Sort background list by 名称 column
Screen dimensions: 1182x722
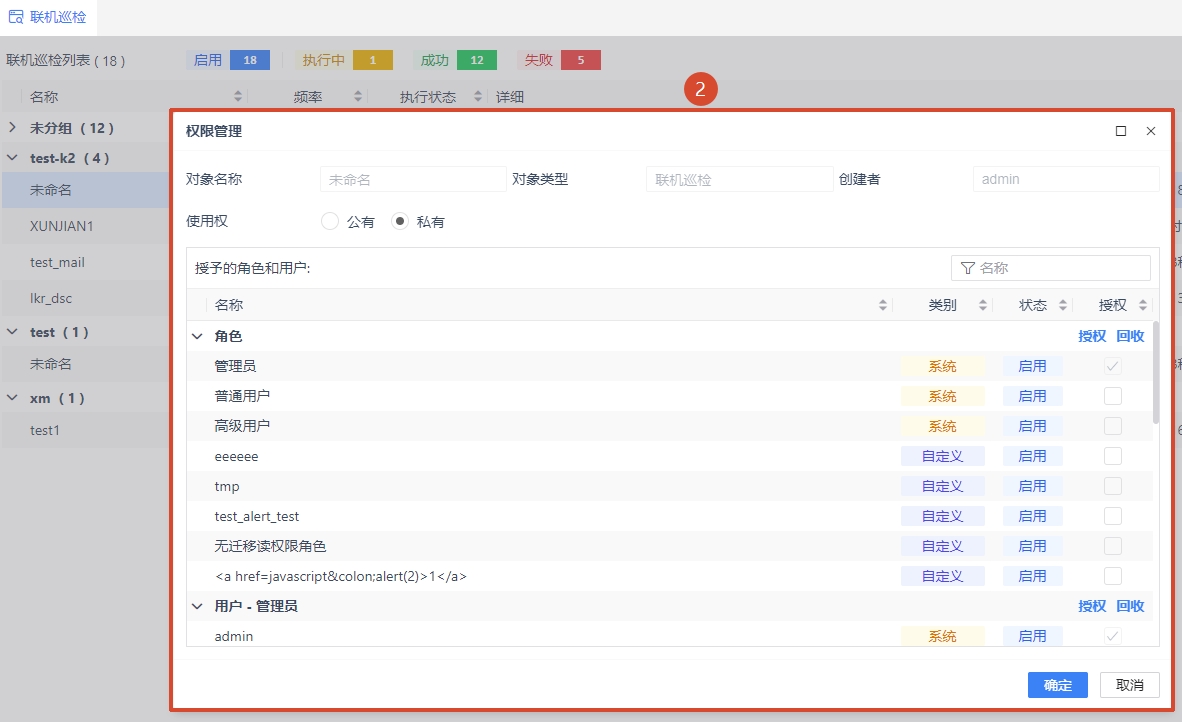(x=237, y=96)
